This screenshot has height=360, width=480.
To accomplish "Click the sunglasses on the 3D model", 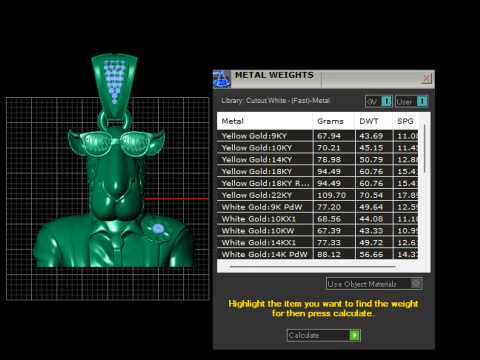I will 115,144.
